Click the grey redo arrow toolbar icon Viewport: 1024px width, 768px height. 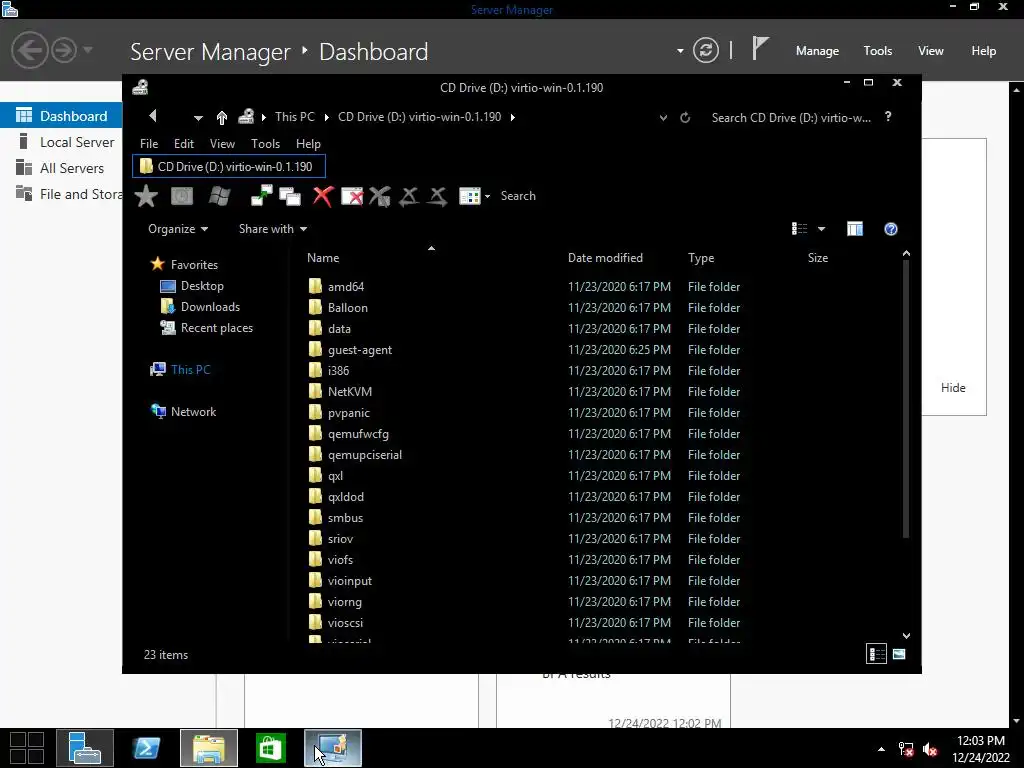pos(438,196)
